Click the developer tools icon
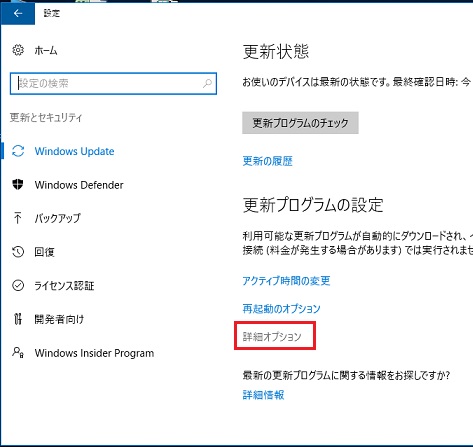 [18, 319]
